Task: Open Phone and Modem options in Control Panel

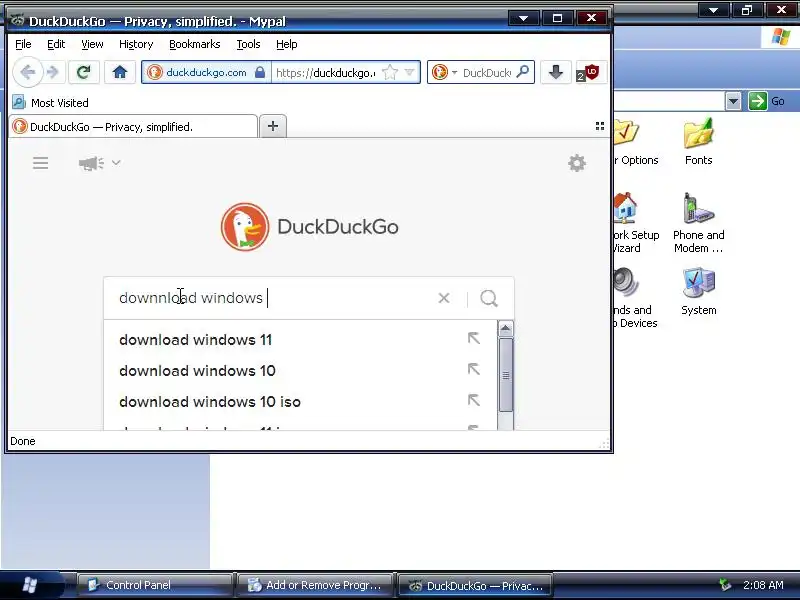Action: pos(698,223)
